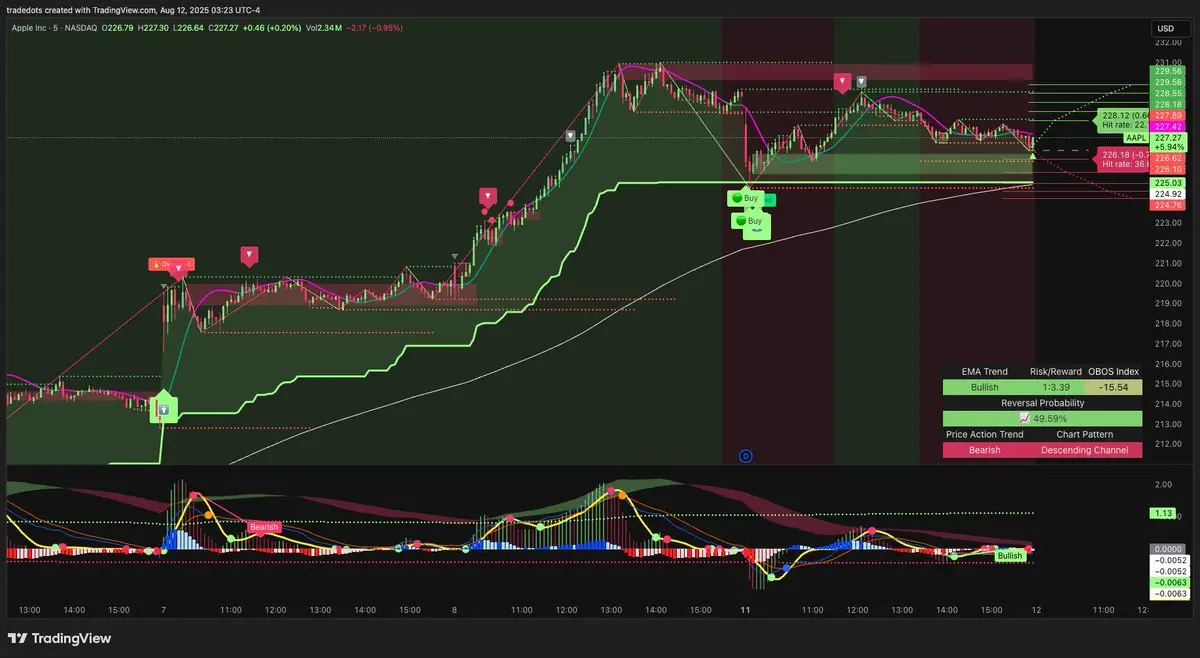Click the day 7 label on the time axis
The width and height of the screenshot is (1200, 658).
pos(162,608)
